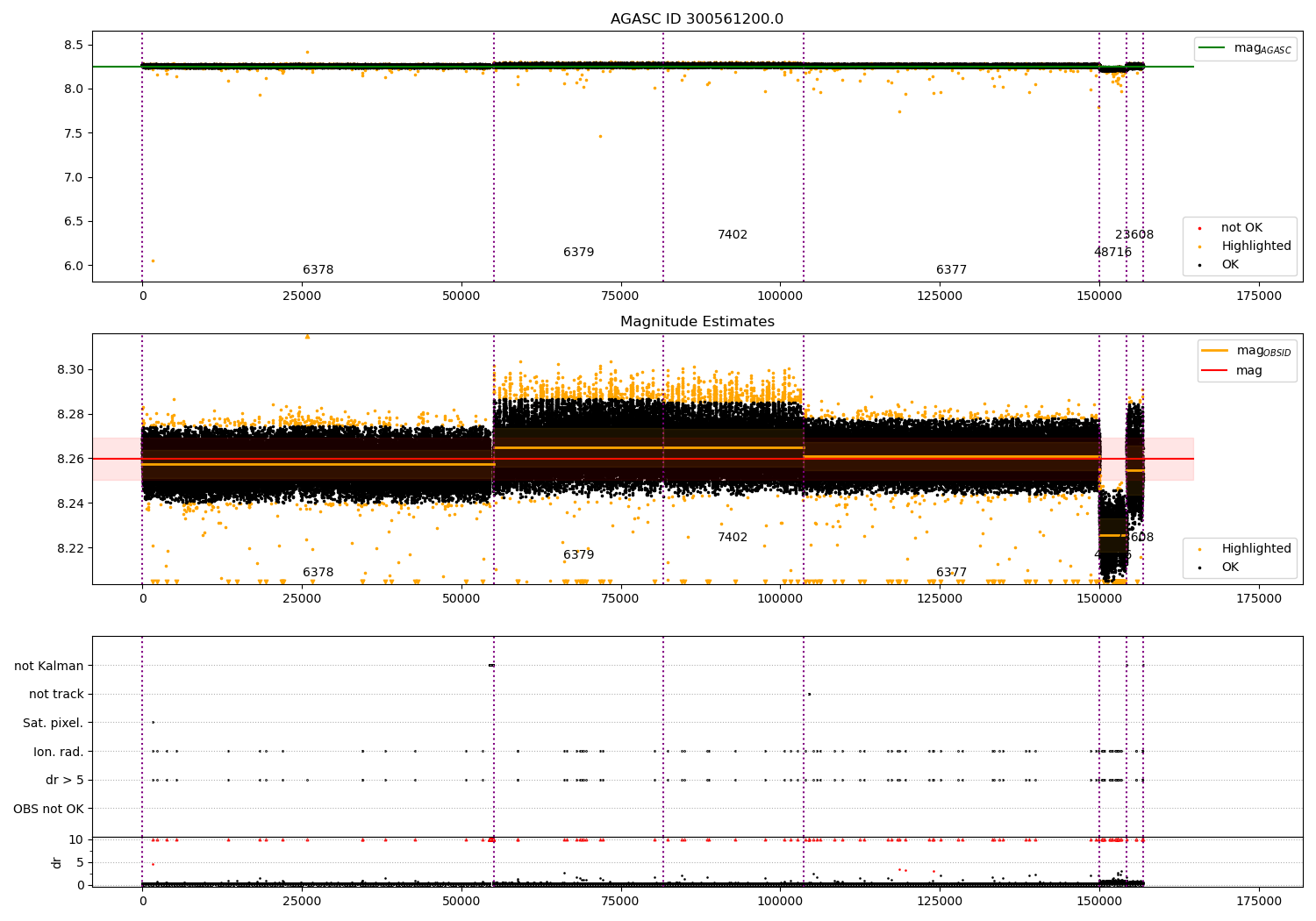Click obsid label 6377 in Magnitude Estimates plot
Screen dimensions: 1316x921
click(951, 573)
